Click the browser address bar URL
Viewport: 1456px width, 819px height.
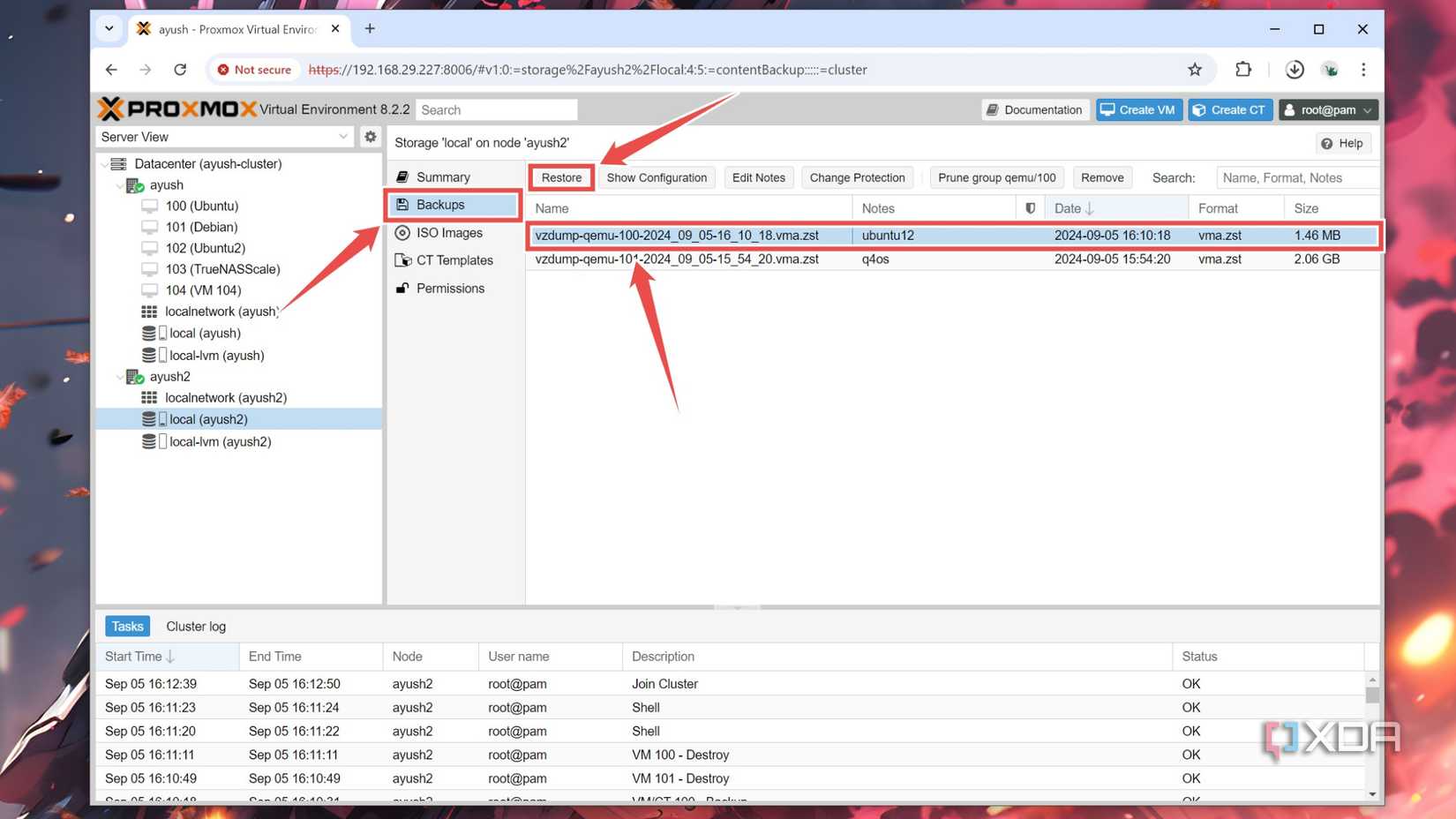[588, 70]
